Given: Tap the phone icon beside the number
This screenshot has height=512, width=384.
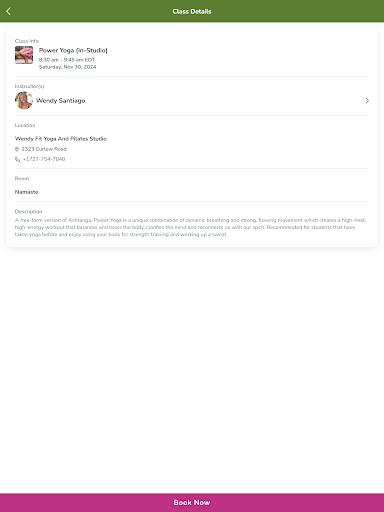Looking at the screenshot, I should [x=17, y=159].
